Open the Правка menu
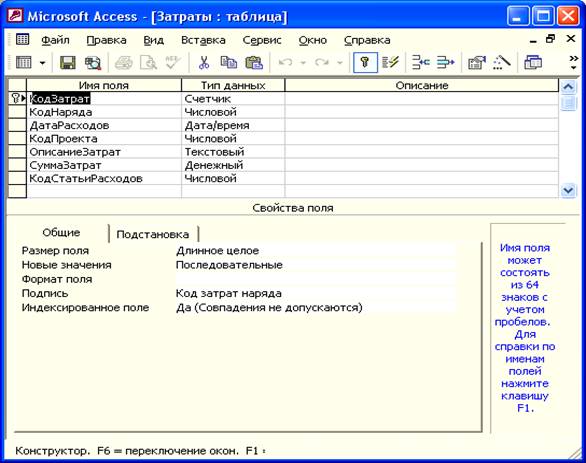 coord(107,40)
